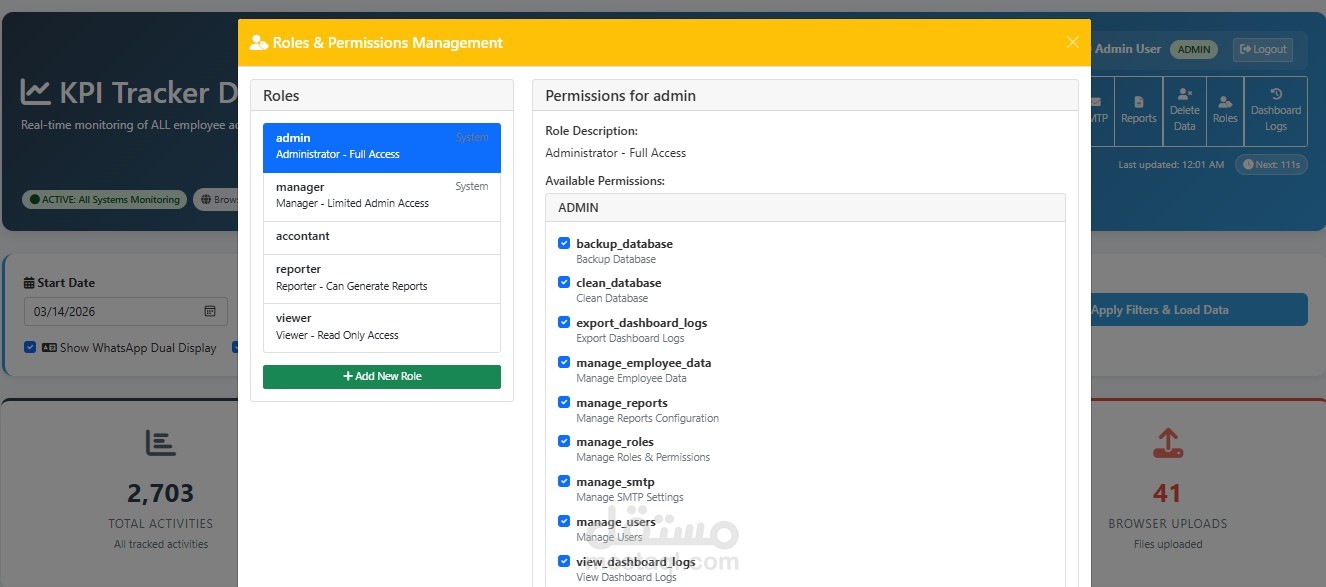1326x587 pixels.
Task: Select the accontant role
Action: click(381, 237)
